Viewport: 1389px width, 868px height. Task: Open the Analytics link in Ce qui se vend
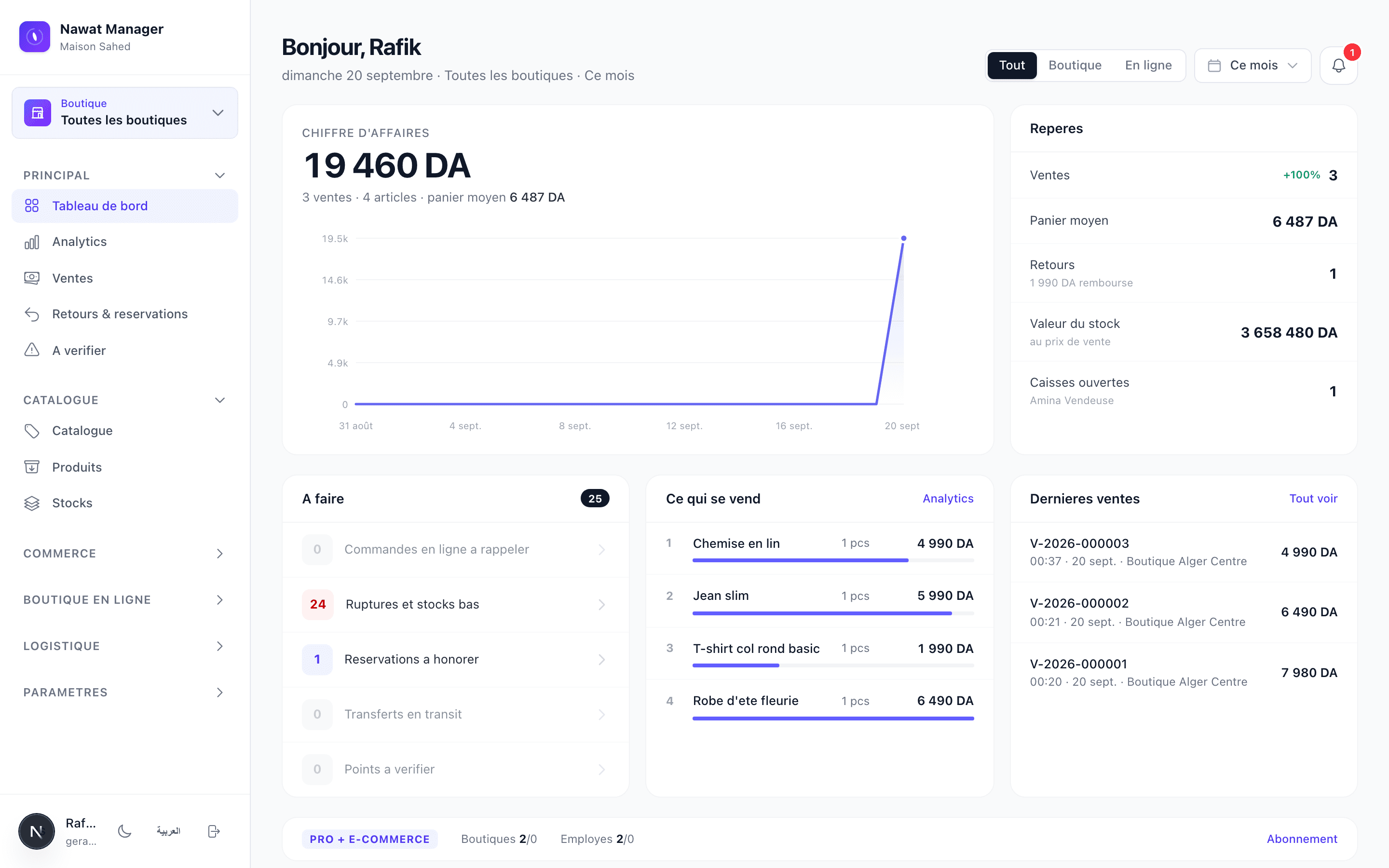[x=948, y=498]
